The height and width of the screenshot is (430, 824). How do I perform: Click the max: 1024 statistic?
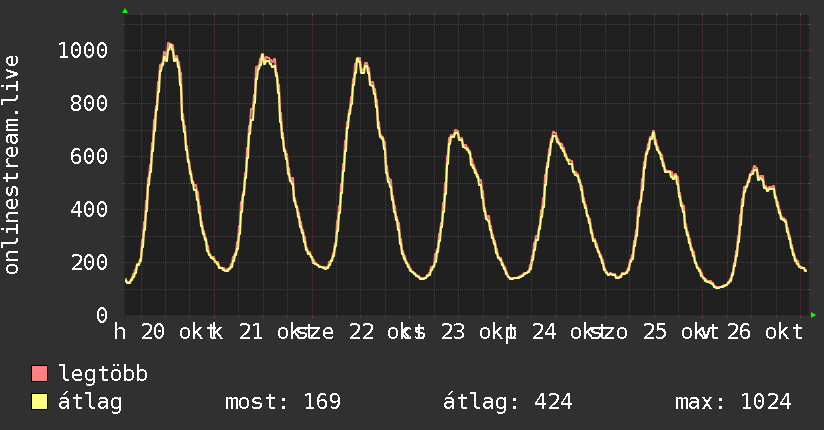[x=733, y=402]
